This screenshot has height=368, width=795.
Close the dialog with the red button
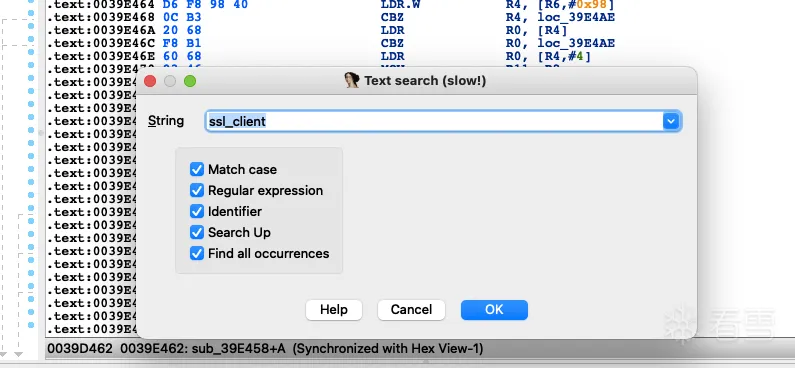click(150, 81)
